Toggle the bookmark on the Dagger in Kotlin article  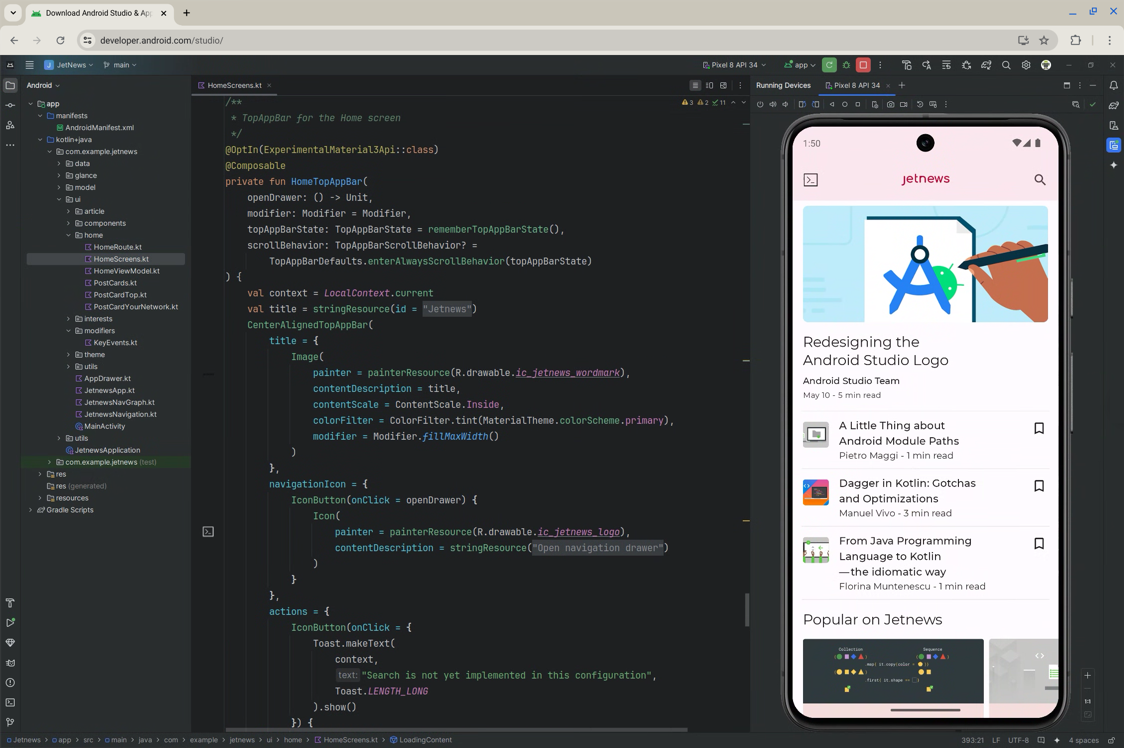1039,486
